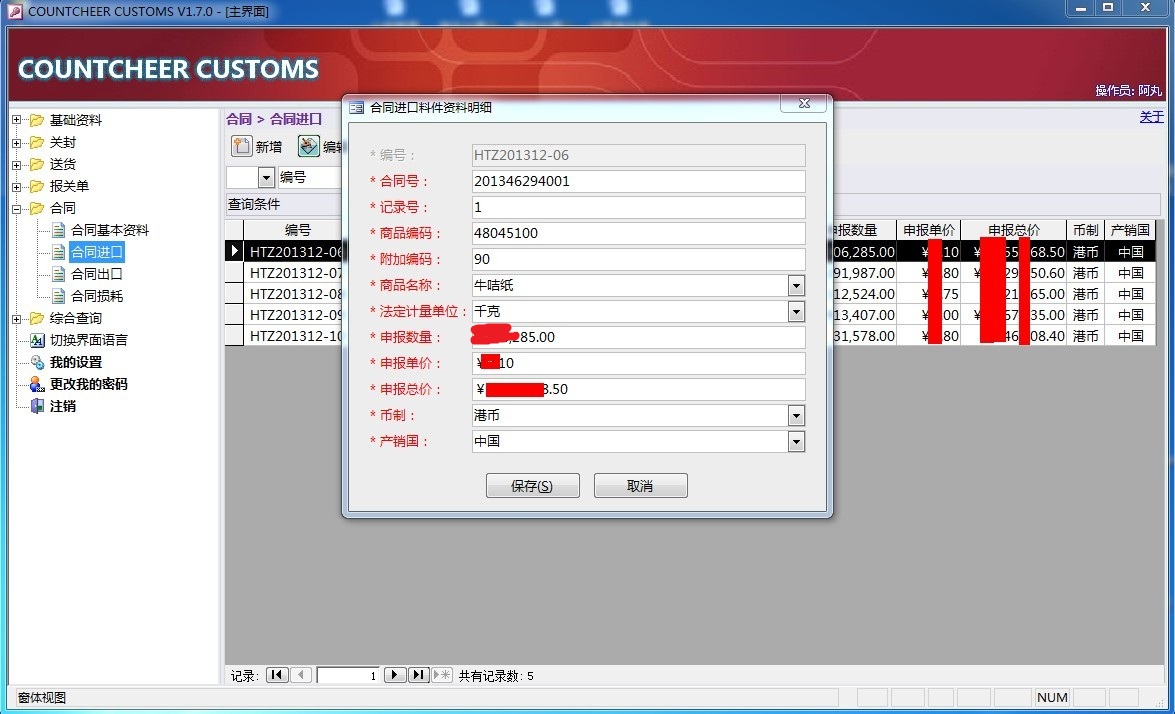Select 合同损耗 tree item
1175x714 pixels.
point(96,296)
